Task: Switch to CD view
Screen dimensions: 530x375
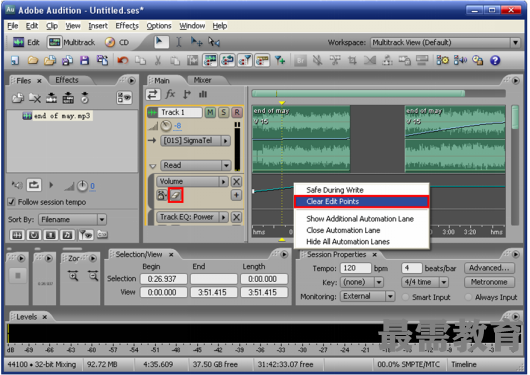Action: tap(117, 42)
